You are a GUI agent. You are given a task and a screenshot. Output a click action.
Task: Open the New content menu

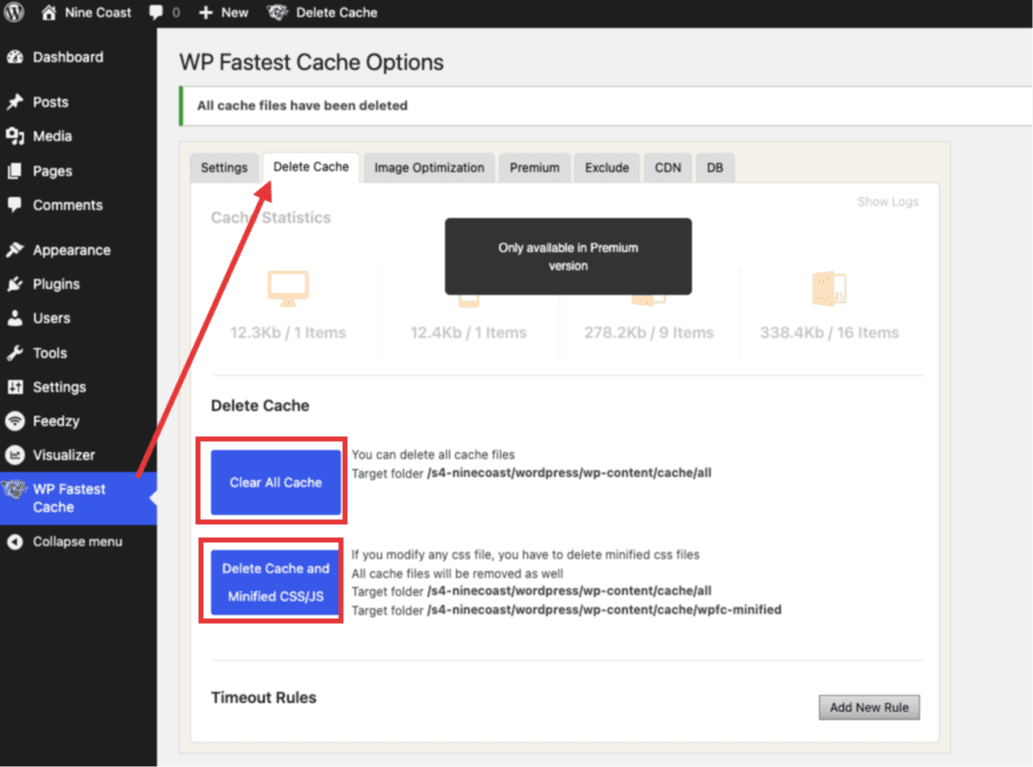[x=223, y=13]
